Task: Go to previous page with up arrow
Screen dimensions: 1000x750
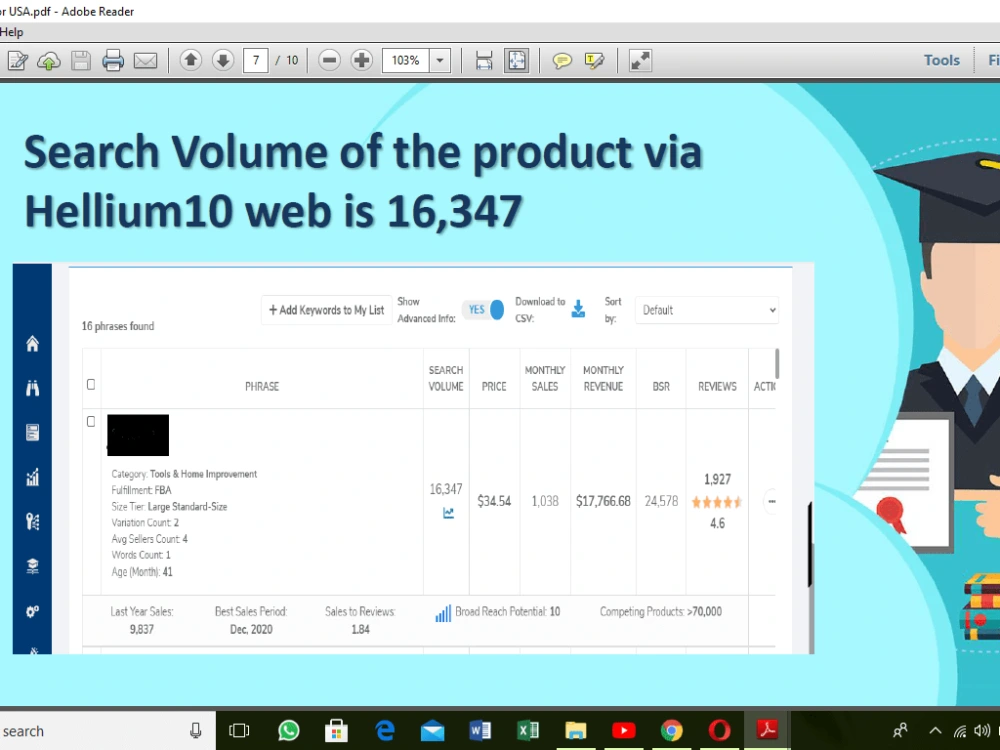Action: point(190,61)
